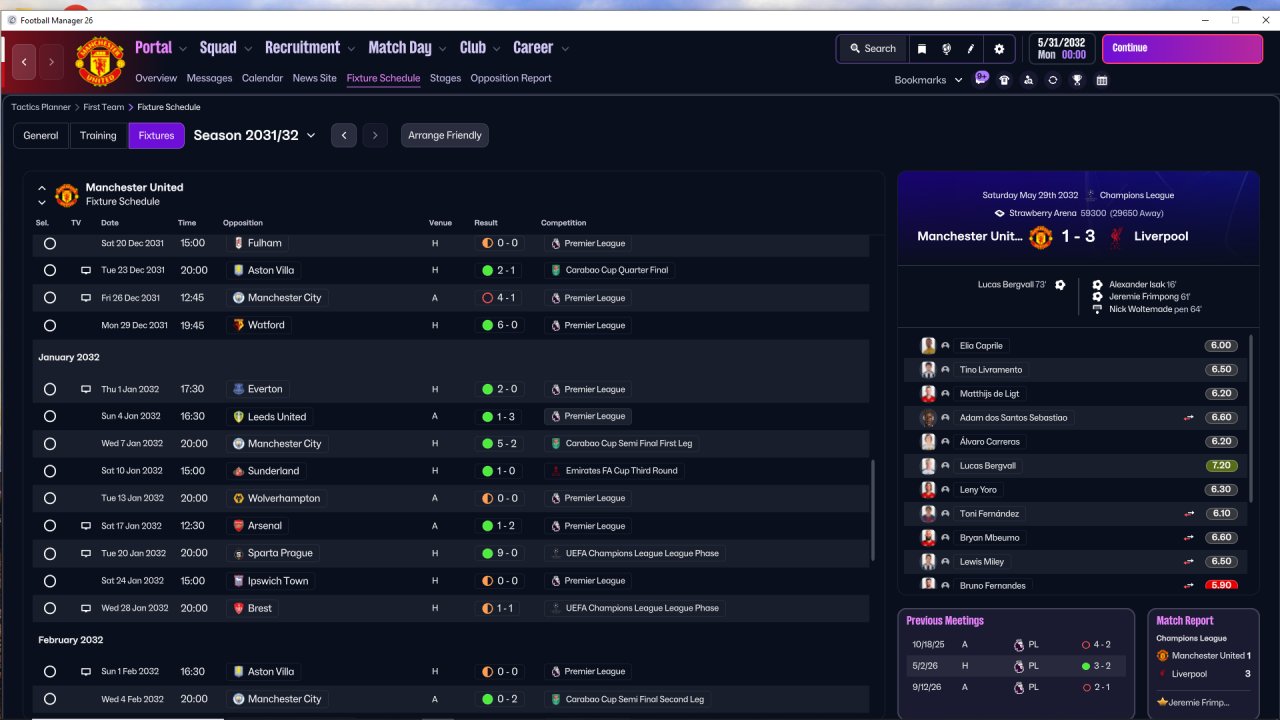Viewport: 1280px width, 720px height.
Task: Click the TV icon on Aston Villa 23 Dec row
Action: click(86, 270)
